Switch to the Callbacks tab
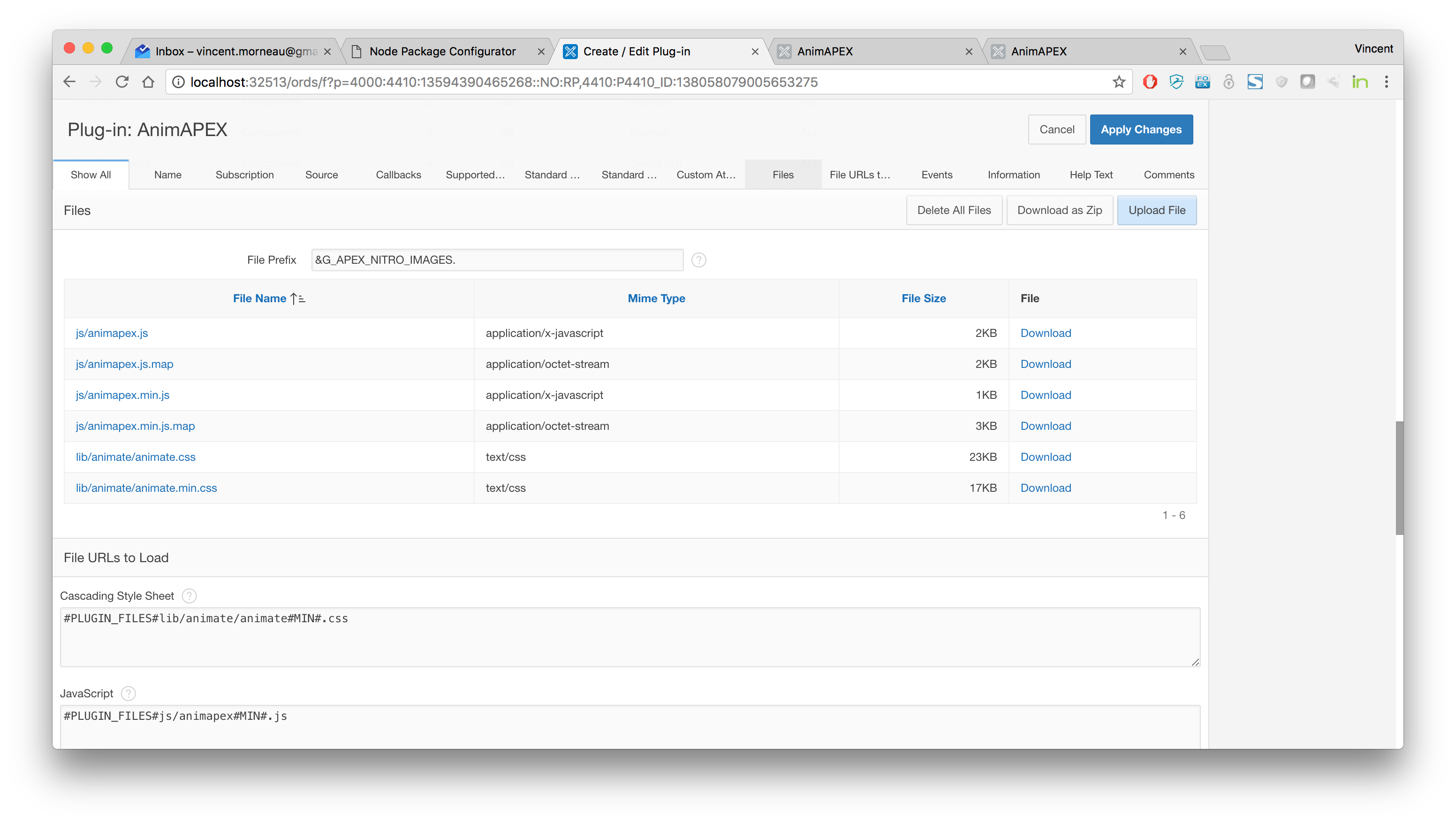 (x=398, y=175)
